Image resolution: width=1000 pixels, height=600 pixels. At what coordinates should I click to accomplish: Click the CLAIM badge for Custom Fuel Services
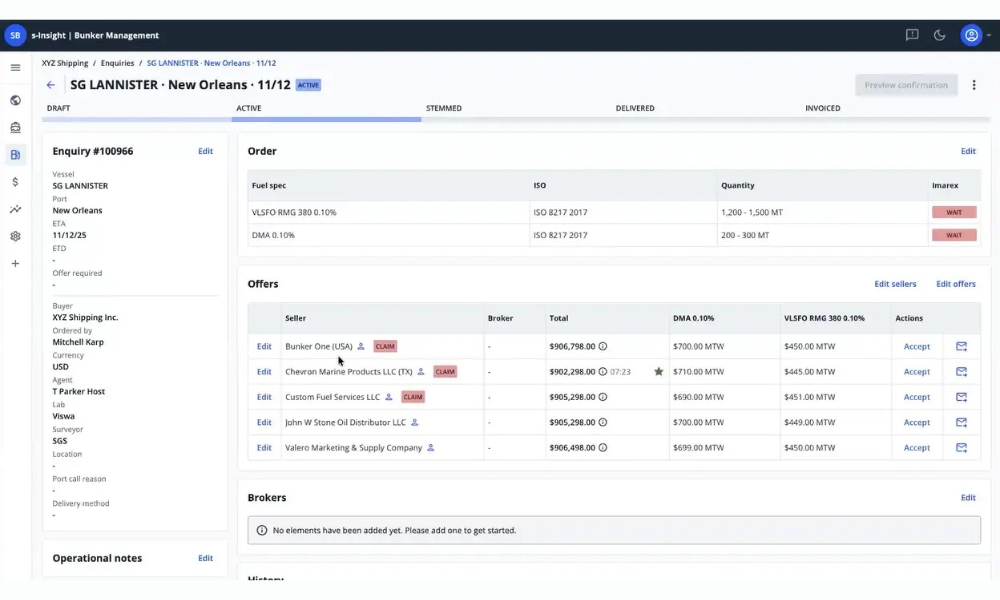click(x=412, y=397)
